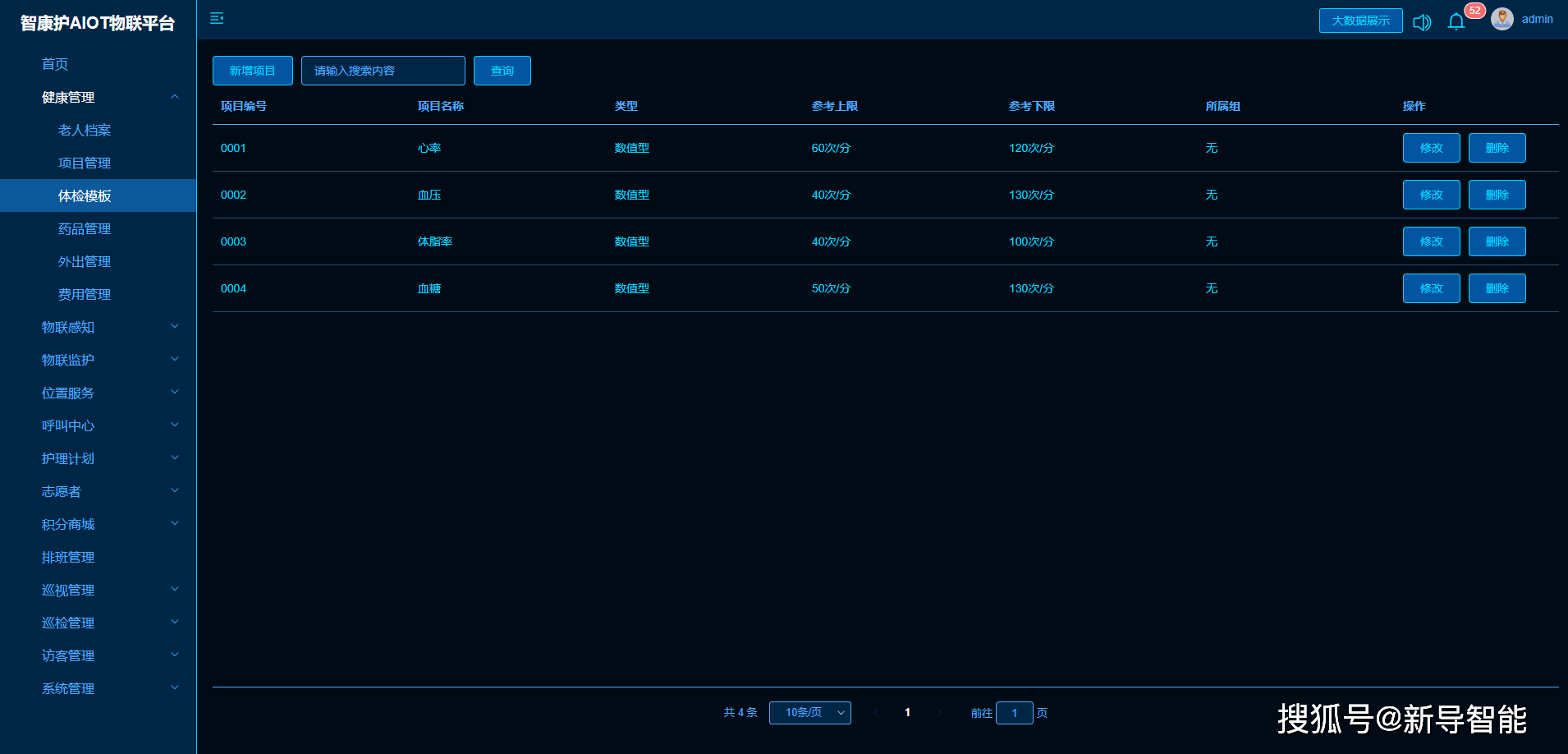This screenshot has height=754, width=1568.
Task: Collapse the sidebar with the hamburger icon
Action: point(217,19)
